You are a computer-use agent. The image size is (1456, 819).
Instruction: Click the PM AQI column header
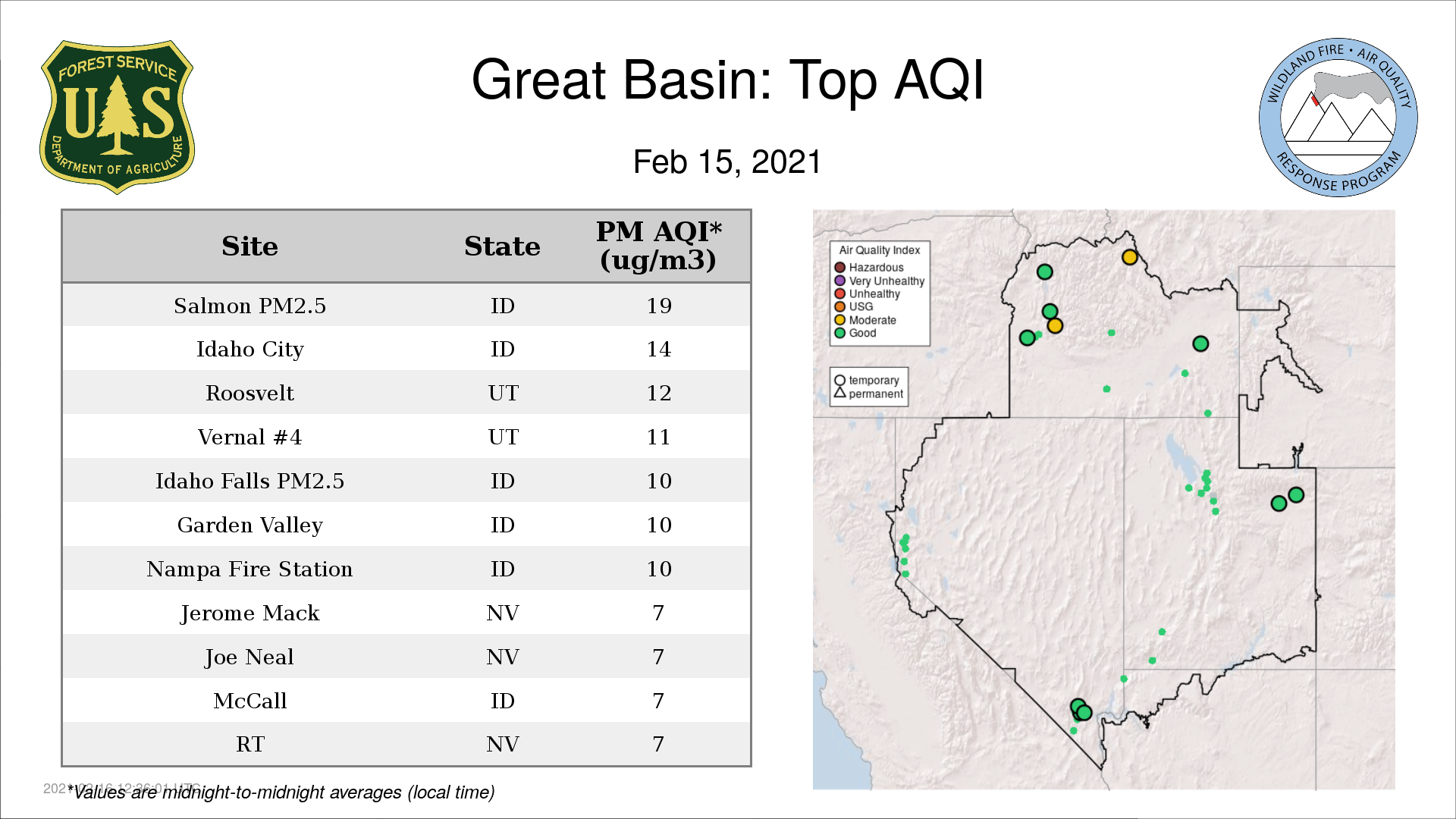[658, 246]
